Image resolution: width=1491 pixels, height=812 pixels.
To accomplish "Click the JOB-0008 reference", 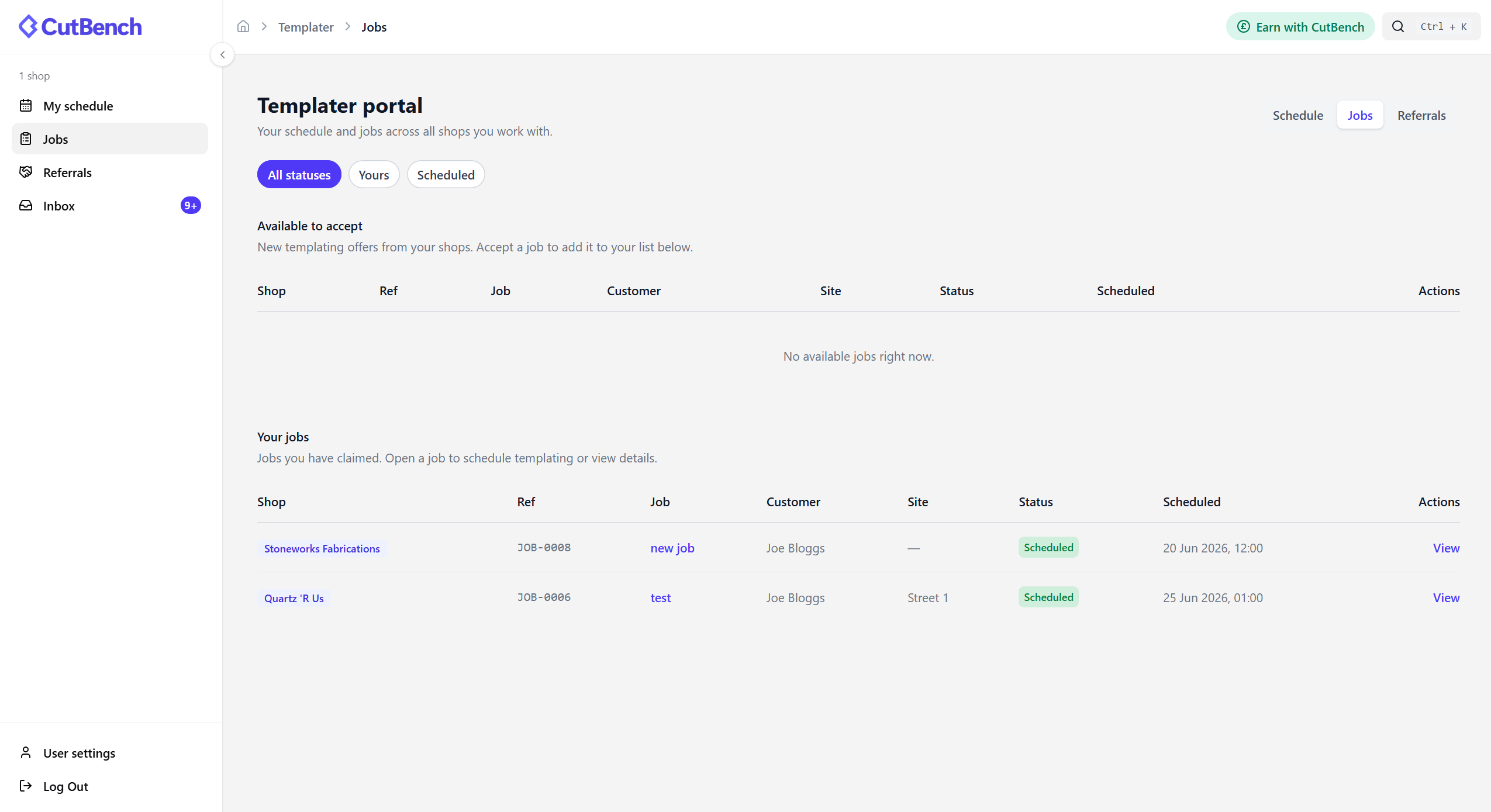I will coord(544,548).
